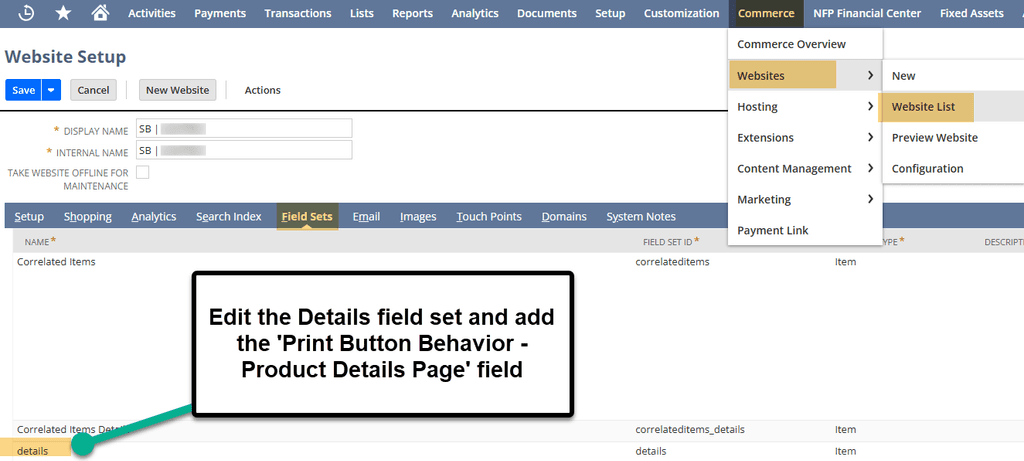Switch to the Field Sets subtab

307,216
